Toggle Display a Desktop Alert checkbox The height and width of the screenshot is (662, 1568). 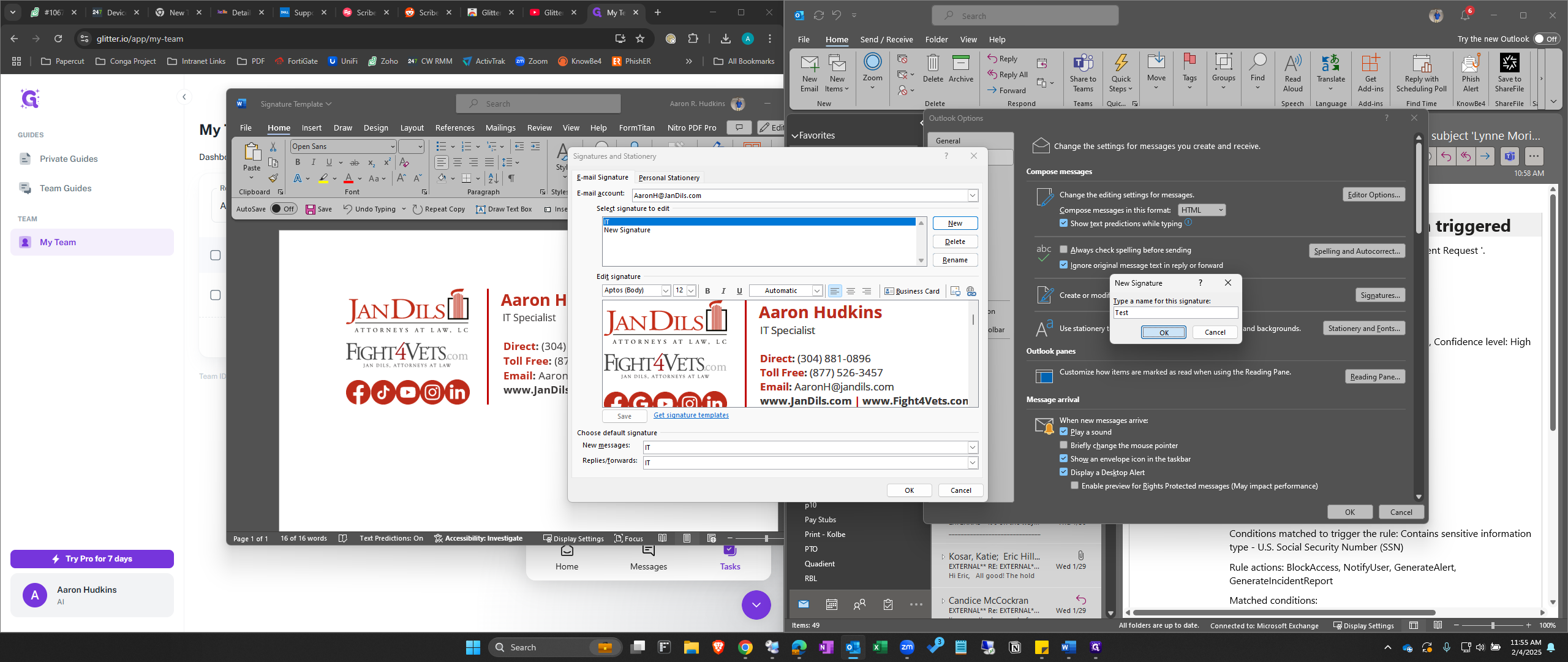(1063, 472)
